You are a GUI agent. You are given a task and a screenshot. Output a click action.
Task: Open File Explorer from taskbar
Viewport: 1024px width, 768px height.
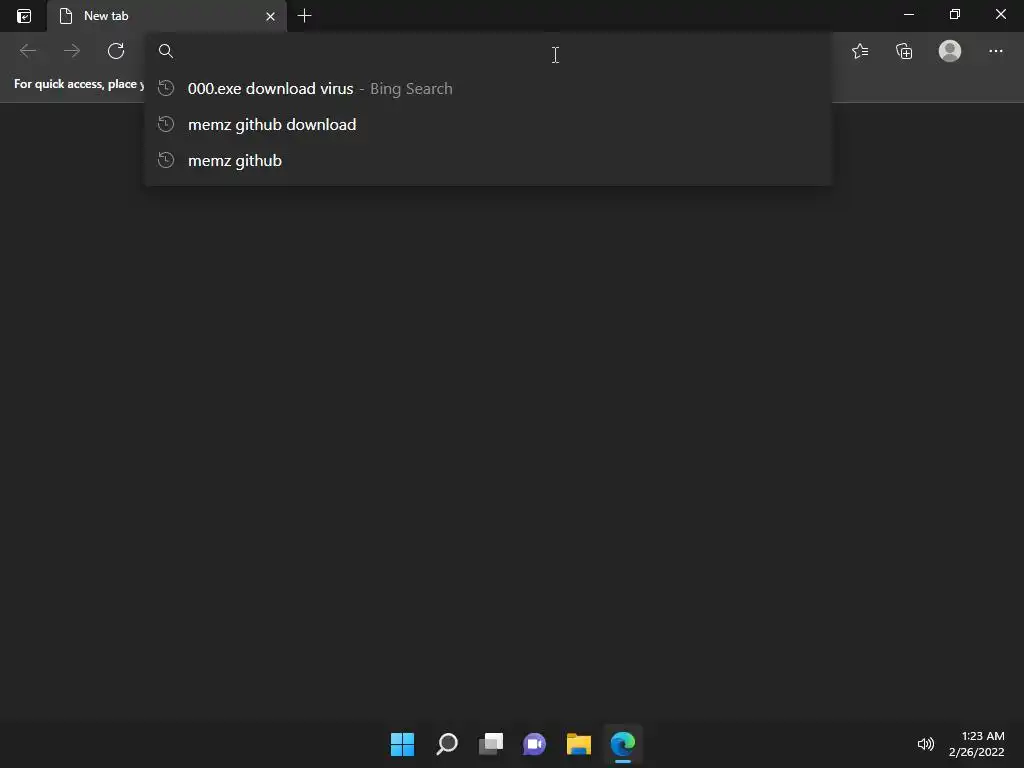tap(579, 744)
